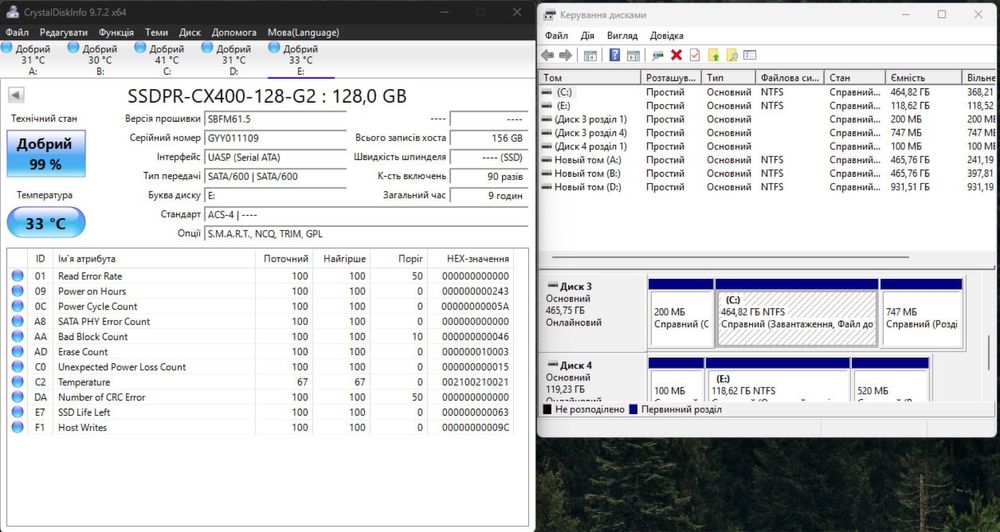Viewport: 1000px width, 532px height.
Task: Click the CrystalDiskInfo title bar app icon
Action: pos(12,11)
